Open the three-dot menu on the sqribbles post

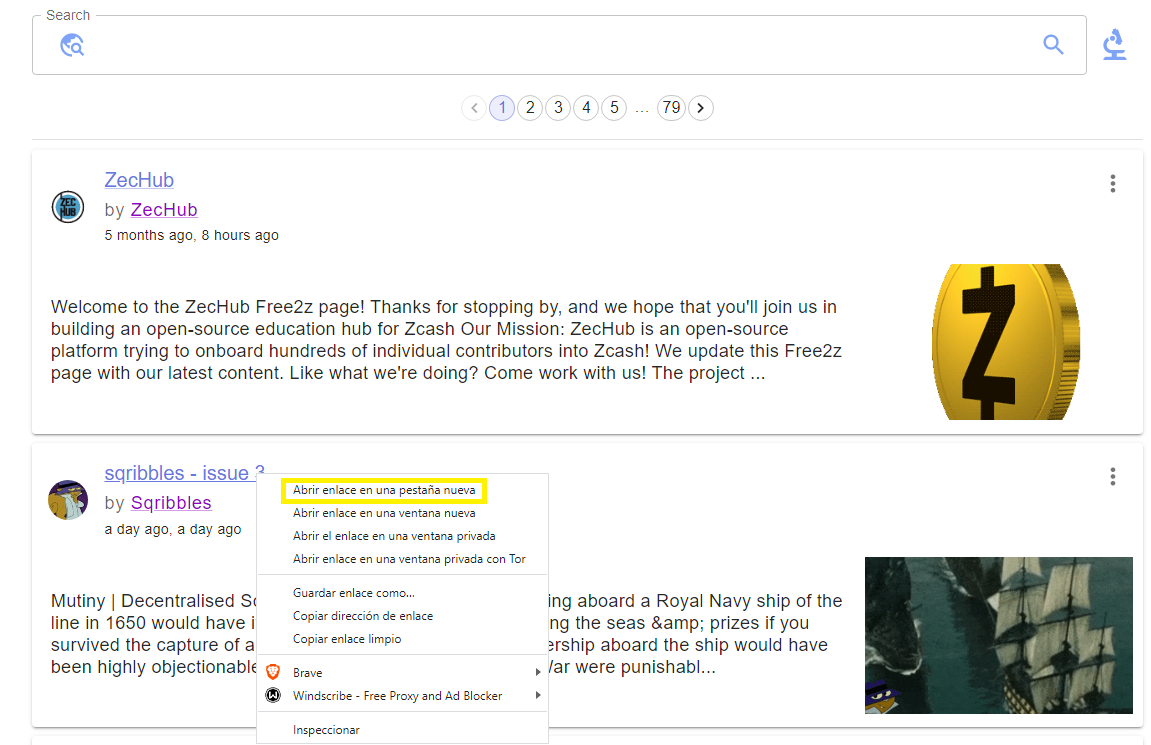[x=1112, y=476]
